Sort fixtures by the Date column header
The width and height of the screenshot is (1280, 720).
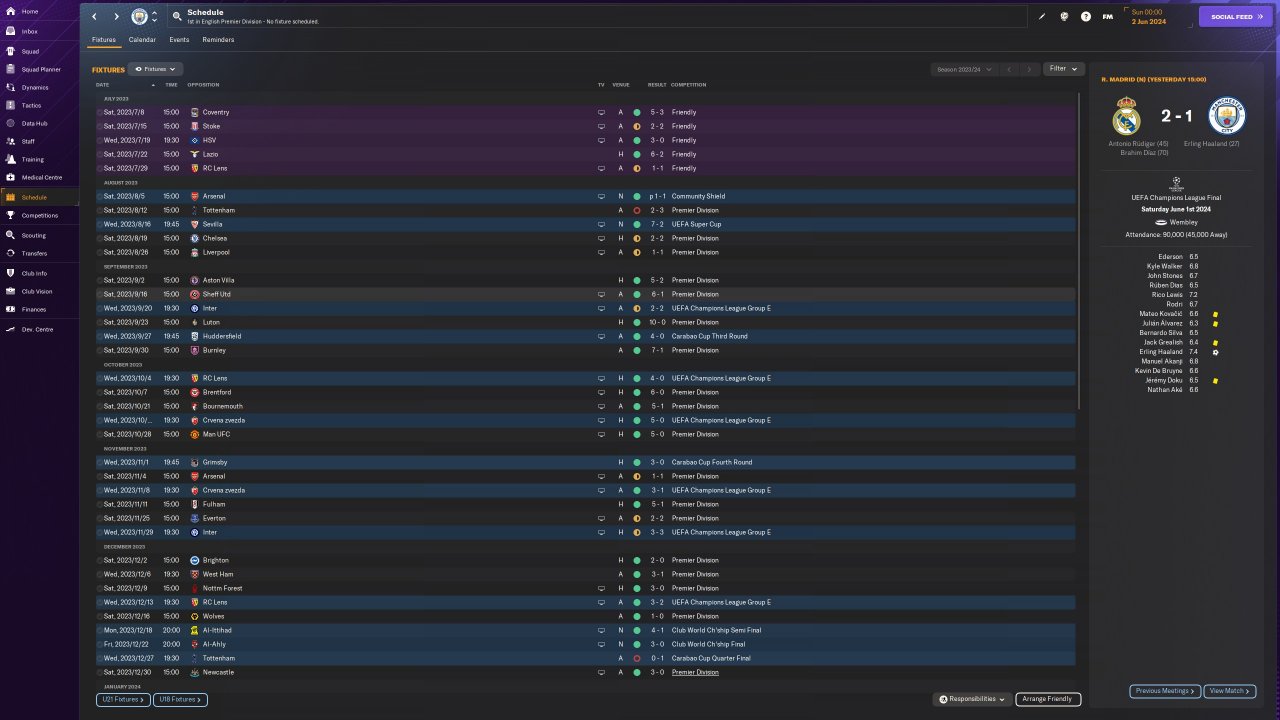103,85
